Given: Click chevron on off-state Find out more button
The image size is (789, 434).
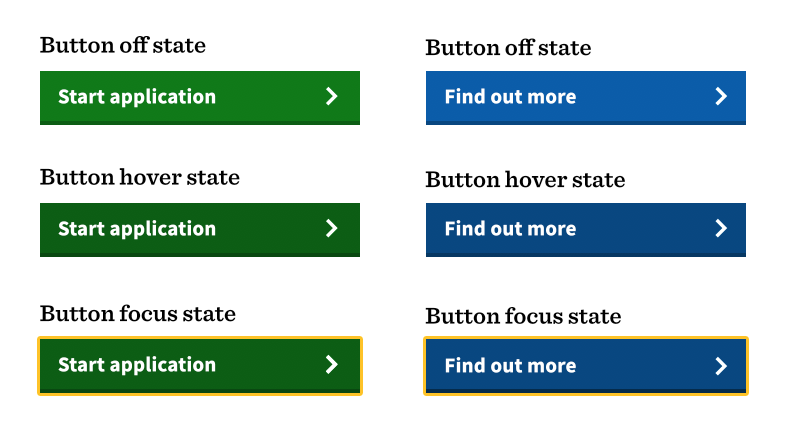Looking at the screenshot, I should [x=721, y=96].
